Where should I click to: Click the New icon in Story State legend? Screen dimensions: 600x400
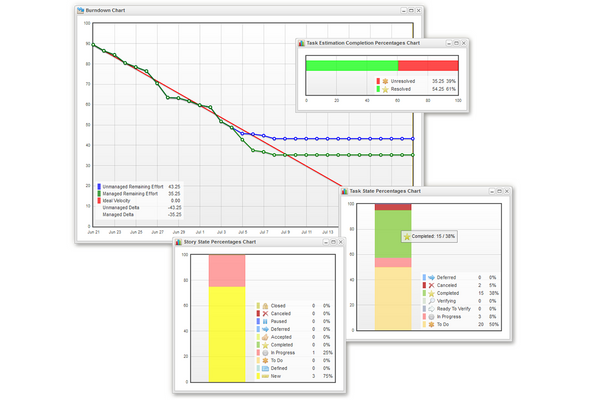265,376
